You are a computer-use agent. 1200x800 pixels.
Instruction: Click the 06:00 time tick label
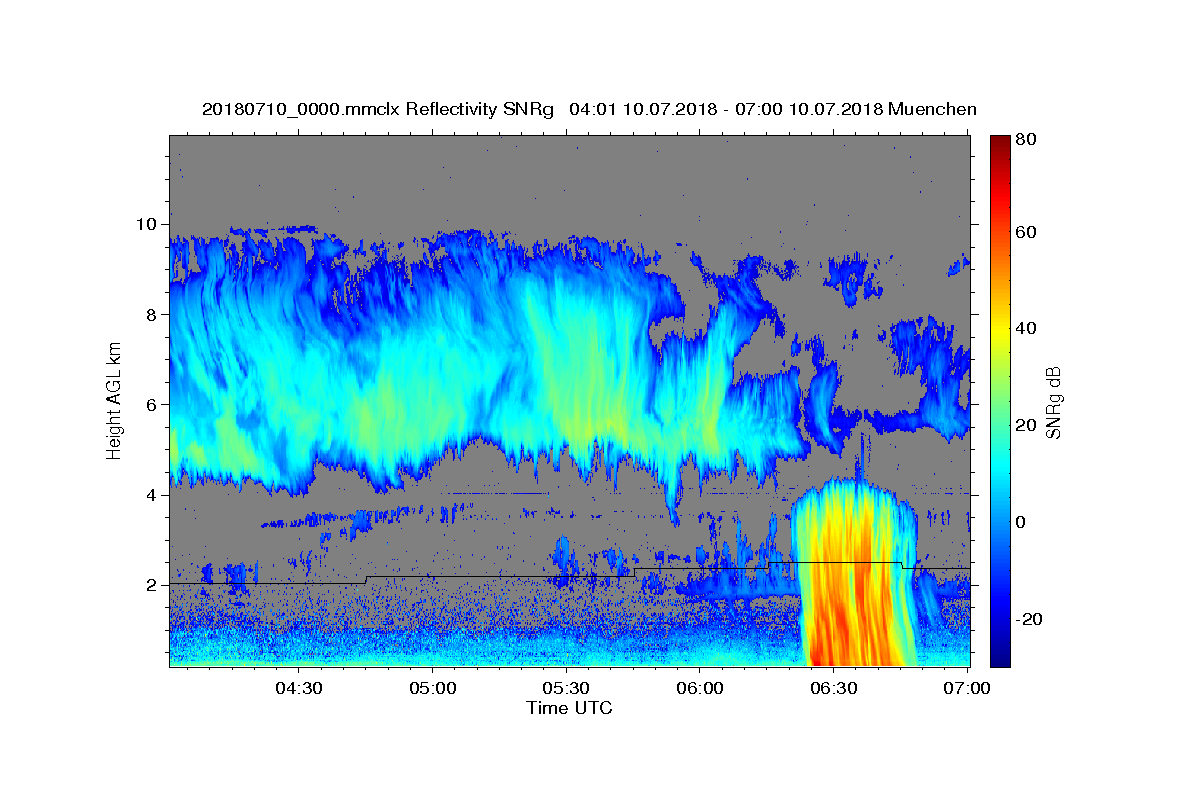pos(700,689)
